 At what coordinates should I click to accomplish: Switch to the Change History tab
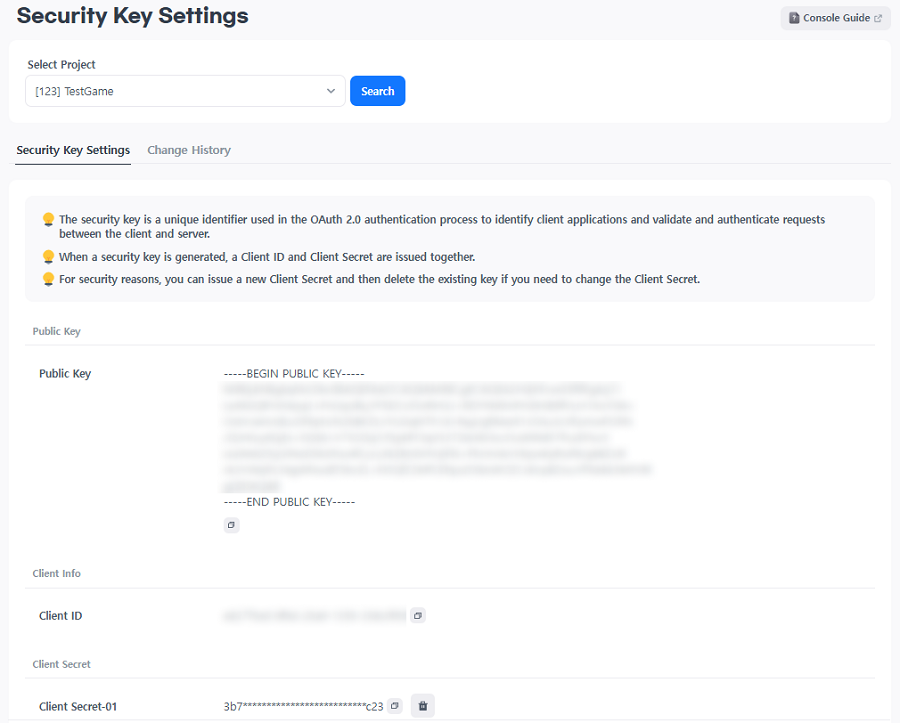189,150
